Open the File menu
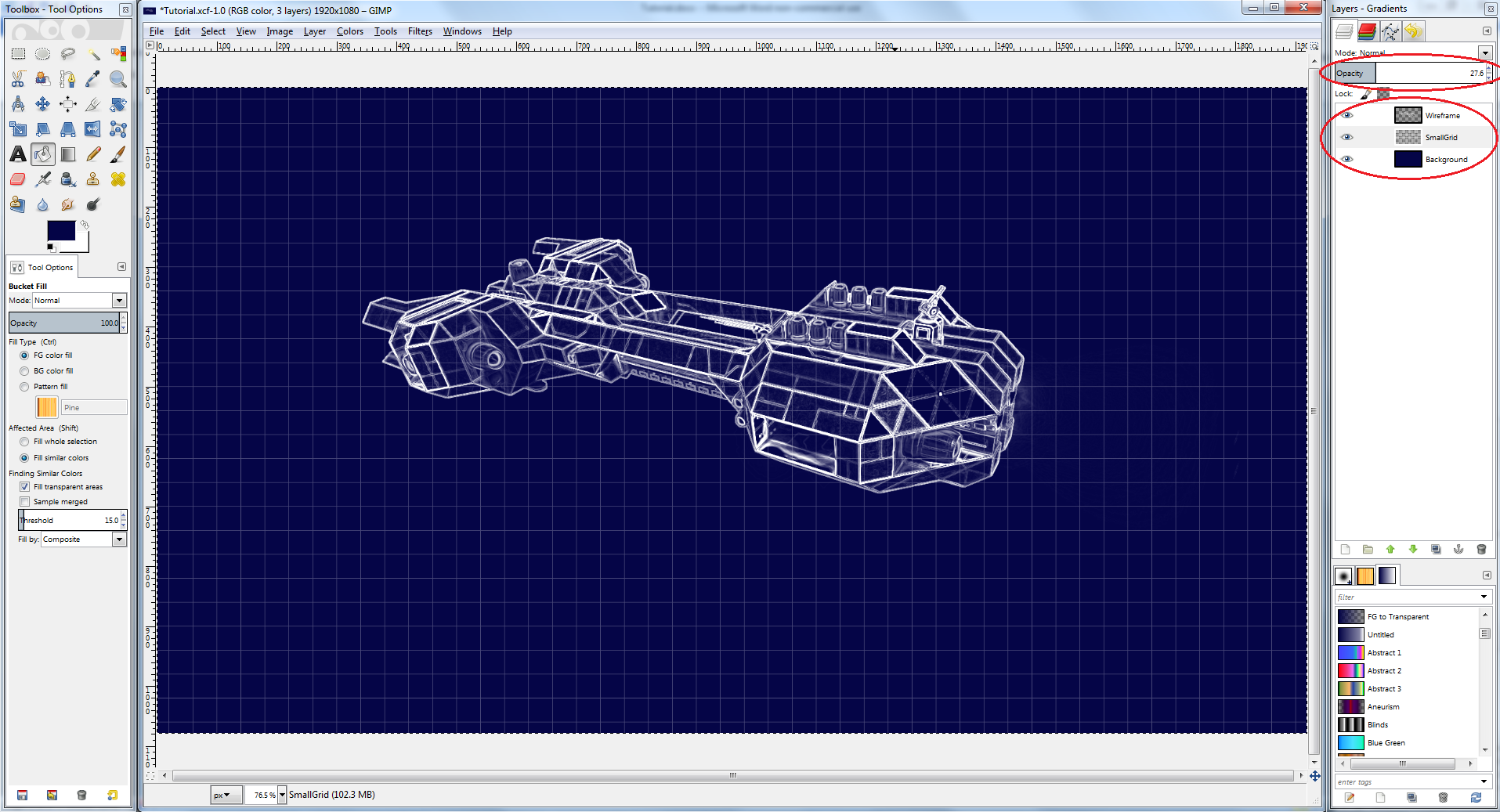Image resolution: width=1500 pixels, height=812 pixels. 157,31
